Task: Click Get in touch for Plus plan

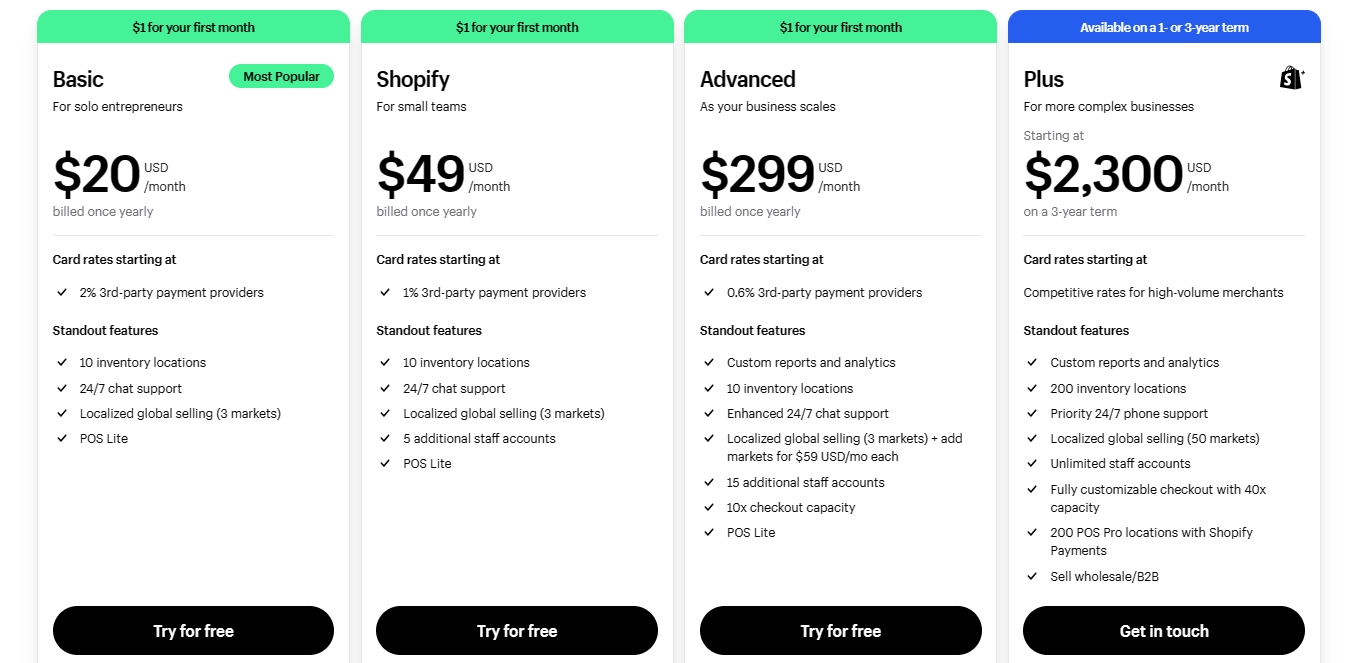Action: pyautogui.click(x=1164, y=631)
